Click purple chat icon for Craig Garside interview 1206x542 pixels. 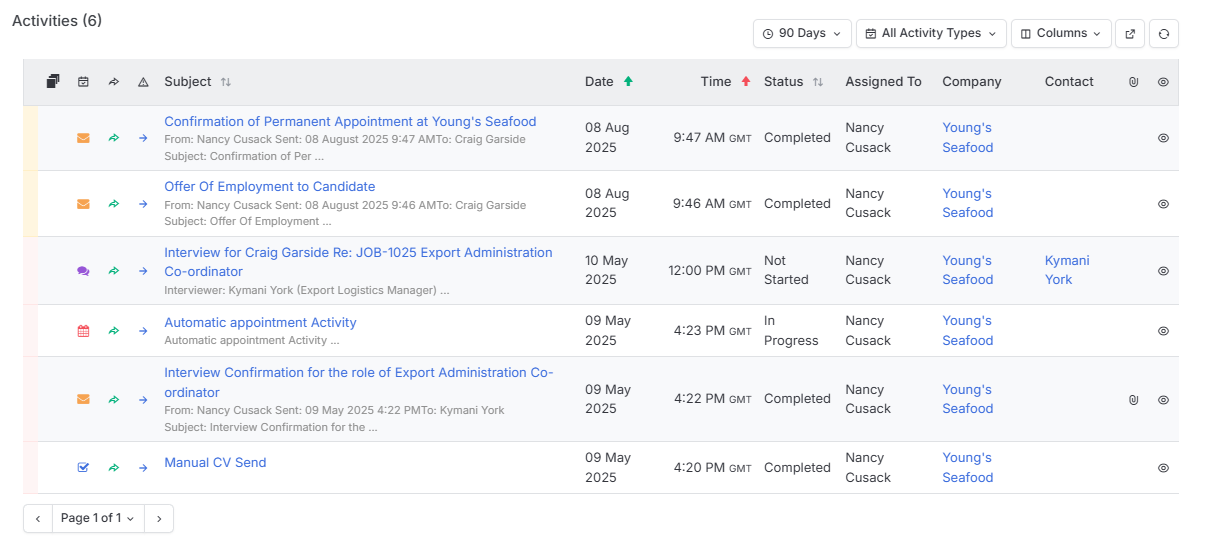[83, 271]
